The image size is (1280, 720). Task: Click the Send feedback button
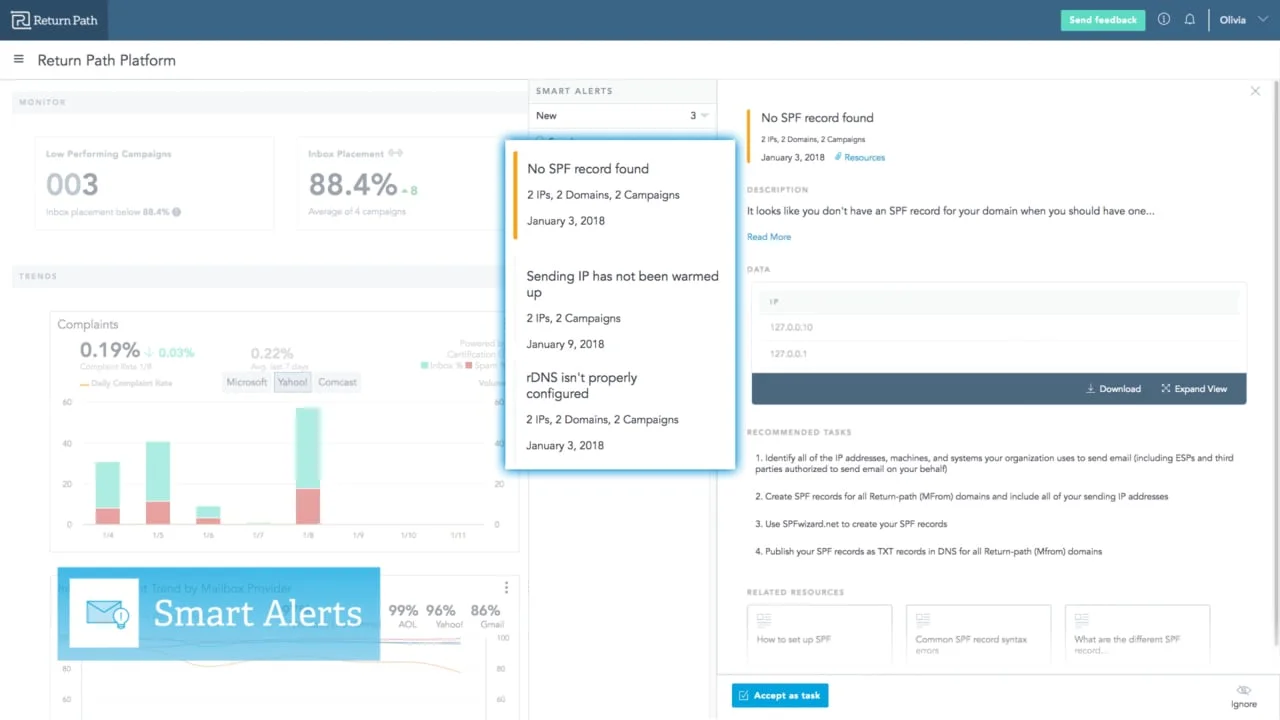tap(1103, 20)
